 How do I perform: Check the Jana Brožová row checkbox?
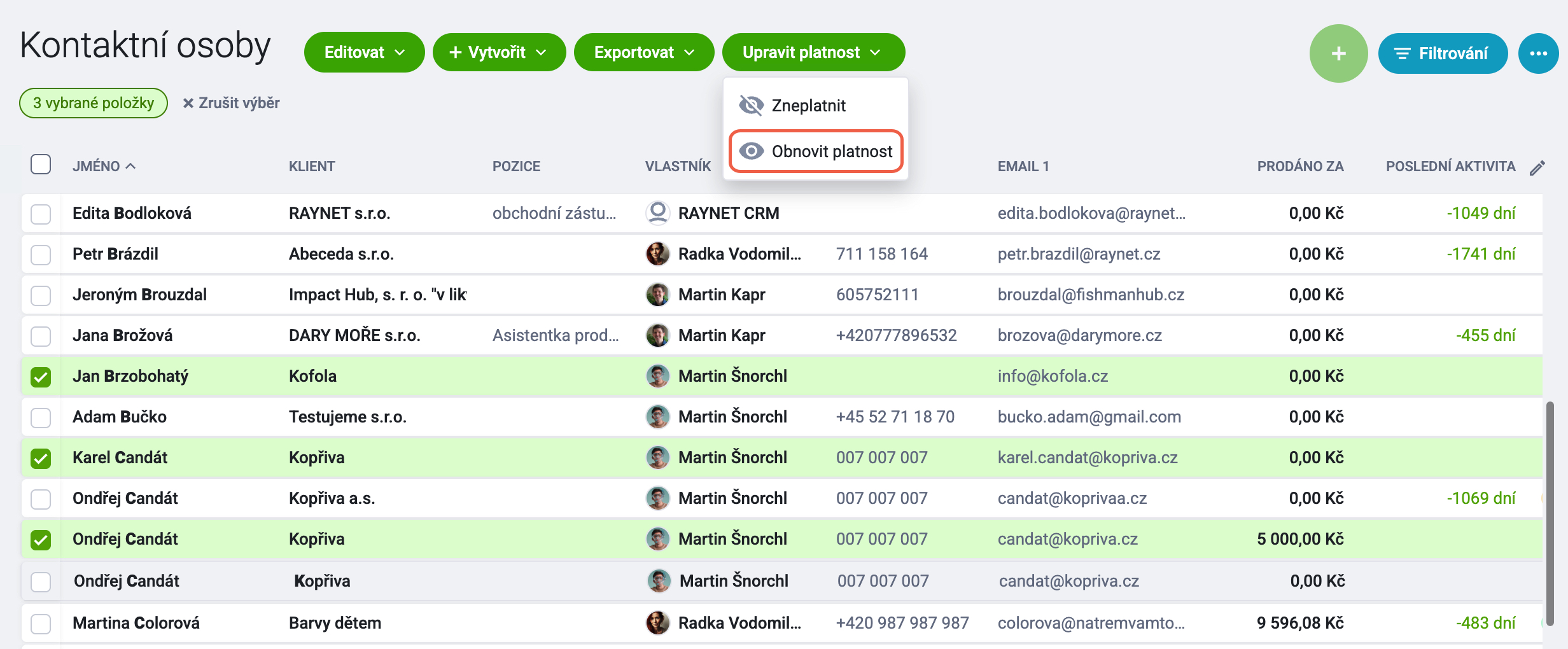[x=41, y=336]
